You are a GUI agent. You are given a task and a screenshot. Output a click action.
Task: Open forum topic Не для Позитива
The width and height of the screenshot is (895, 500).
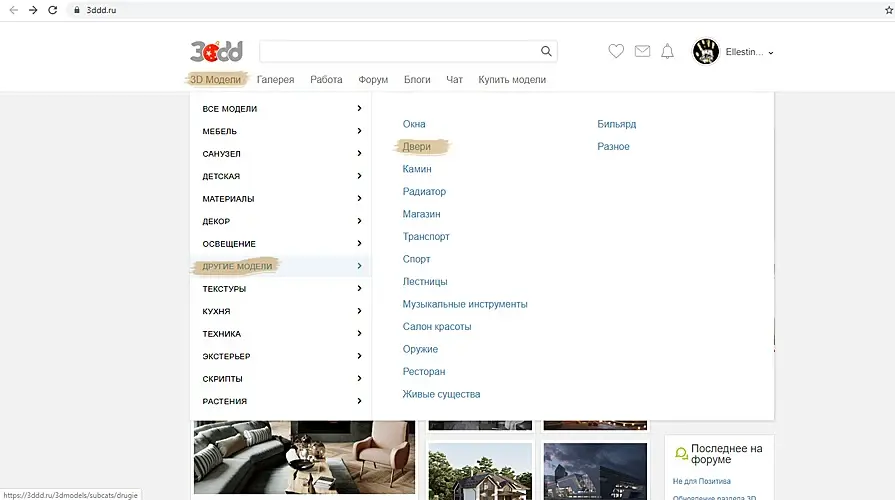coord(702,481)
